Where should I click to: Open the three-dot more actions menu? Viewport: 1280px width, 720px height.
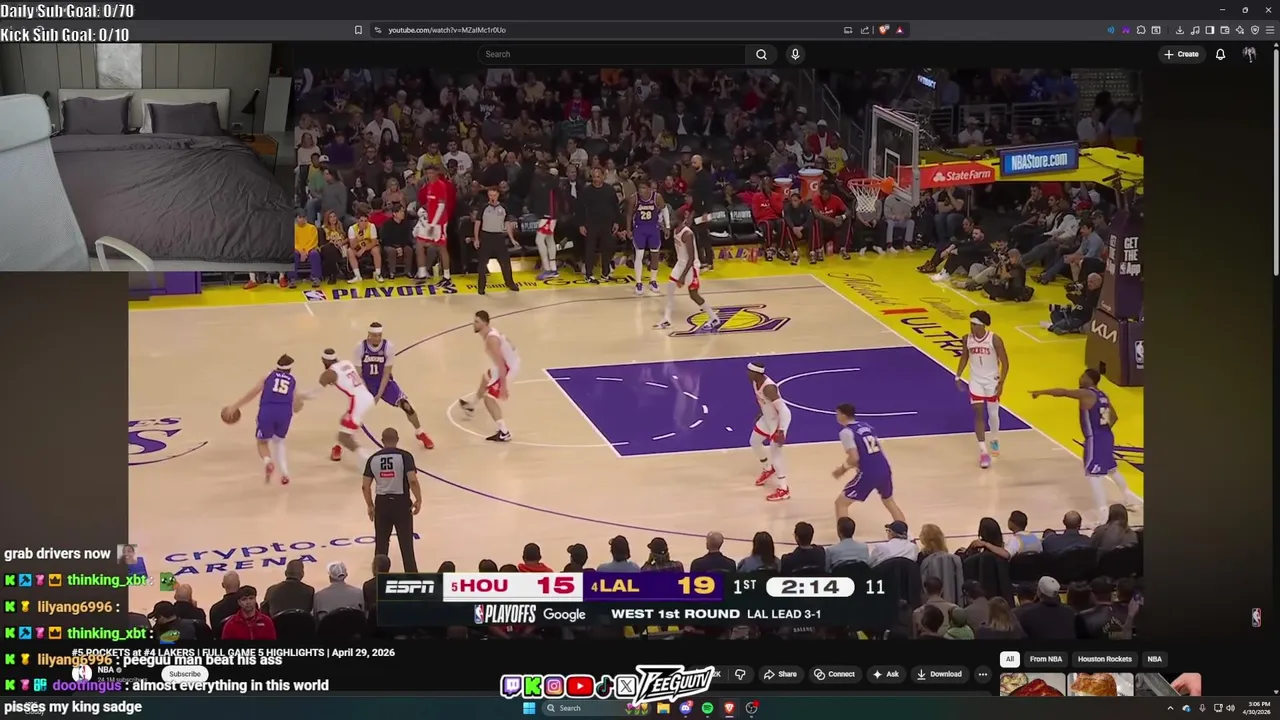pyautogui.click(x=983, y=674)
